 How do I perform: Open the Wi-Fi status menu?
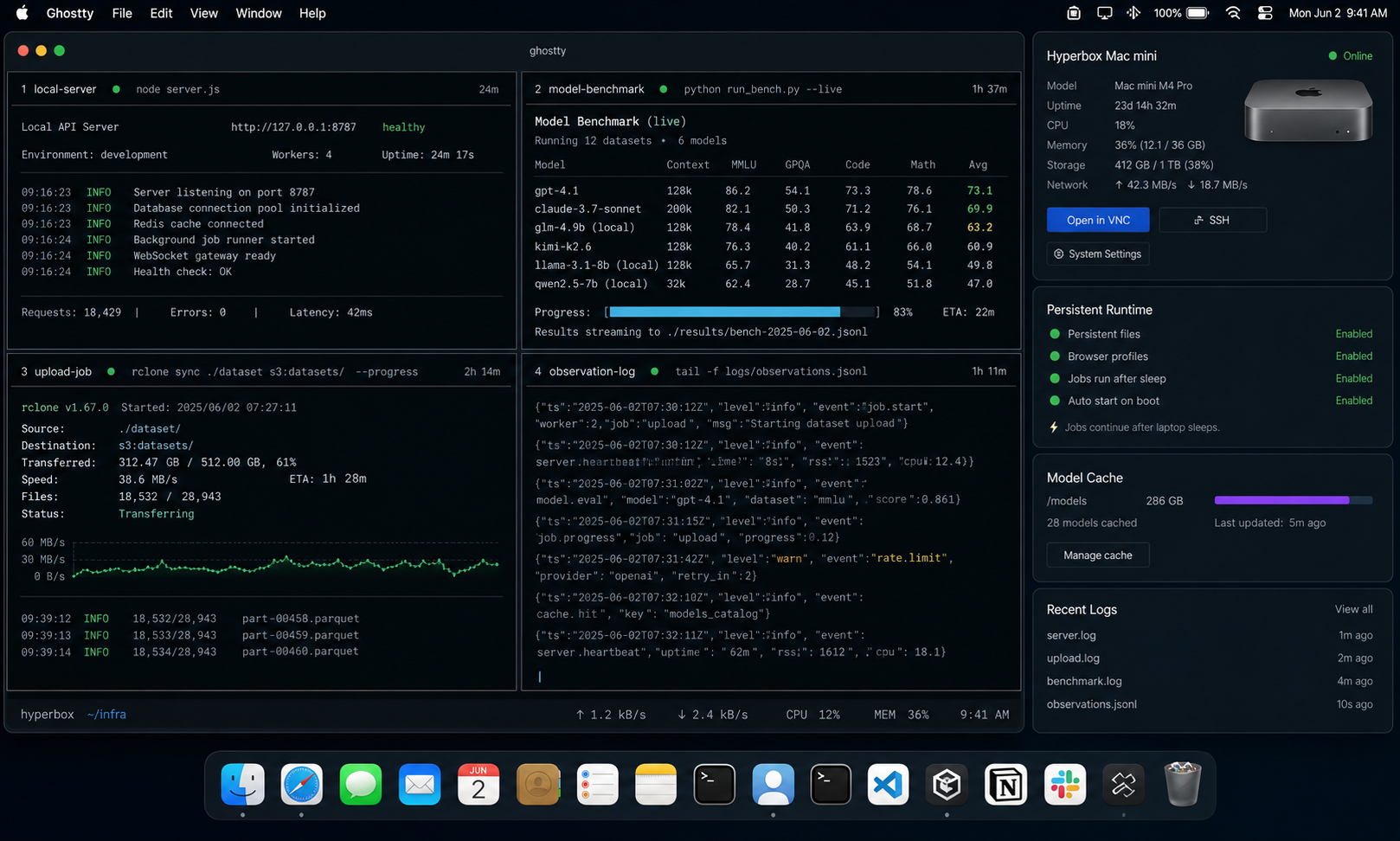point(1233,13)
